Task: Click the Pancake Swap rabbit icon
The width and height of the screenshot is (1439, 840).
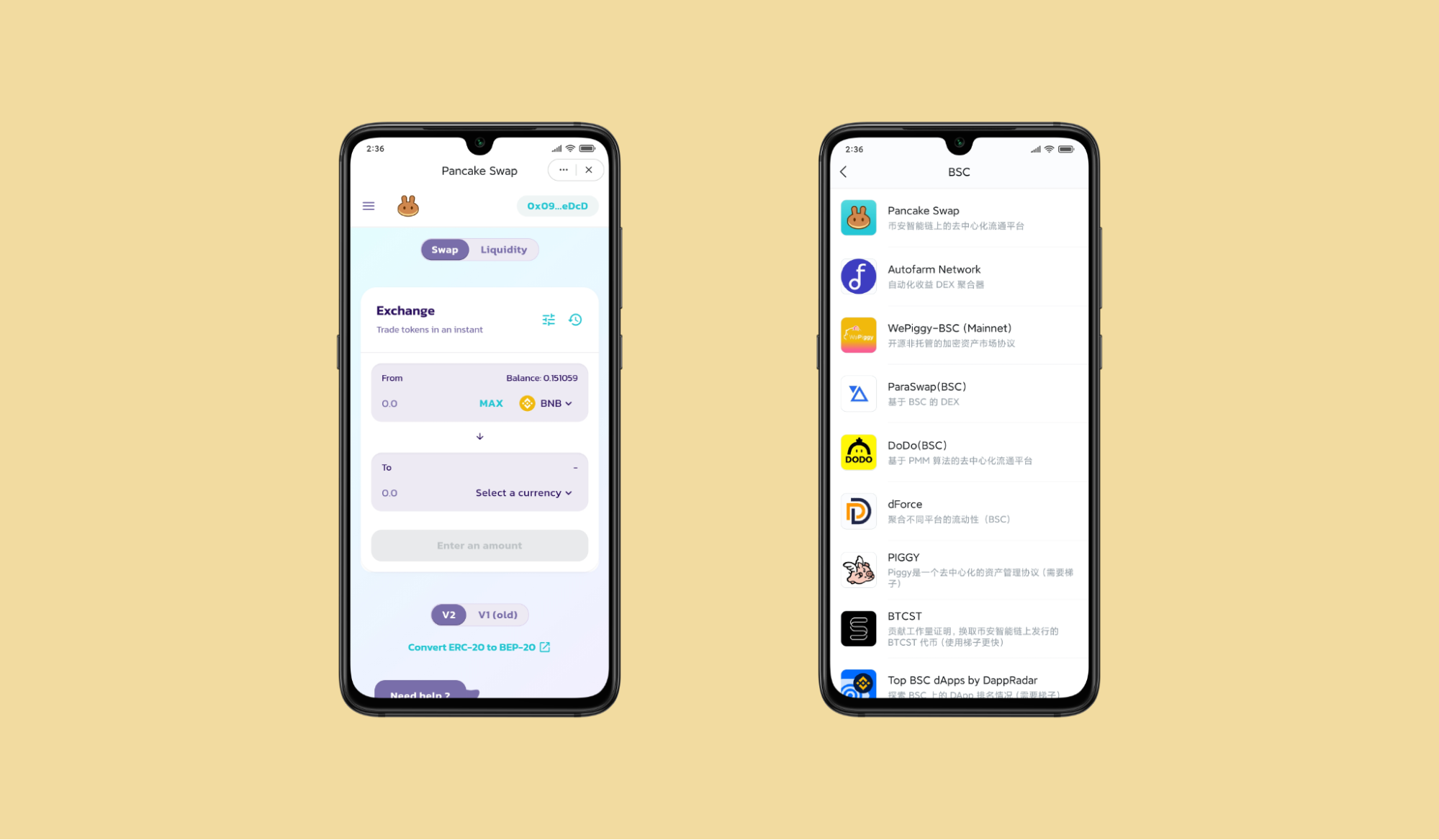Action: (407, 206)
